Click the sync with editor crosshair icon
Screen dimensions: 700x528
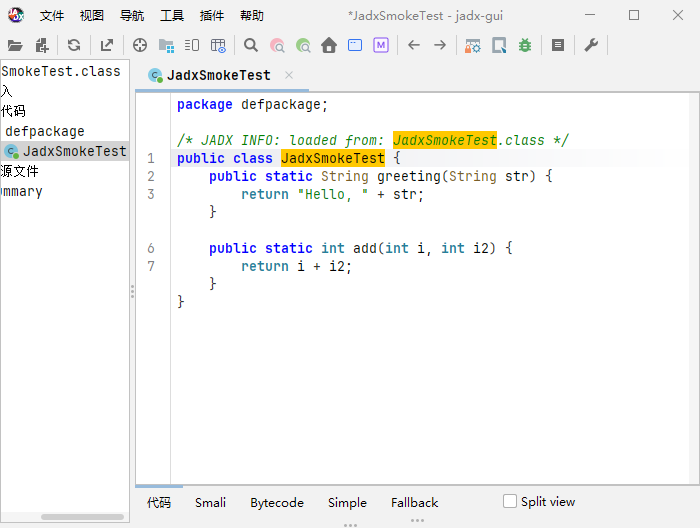point(140,45)
